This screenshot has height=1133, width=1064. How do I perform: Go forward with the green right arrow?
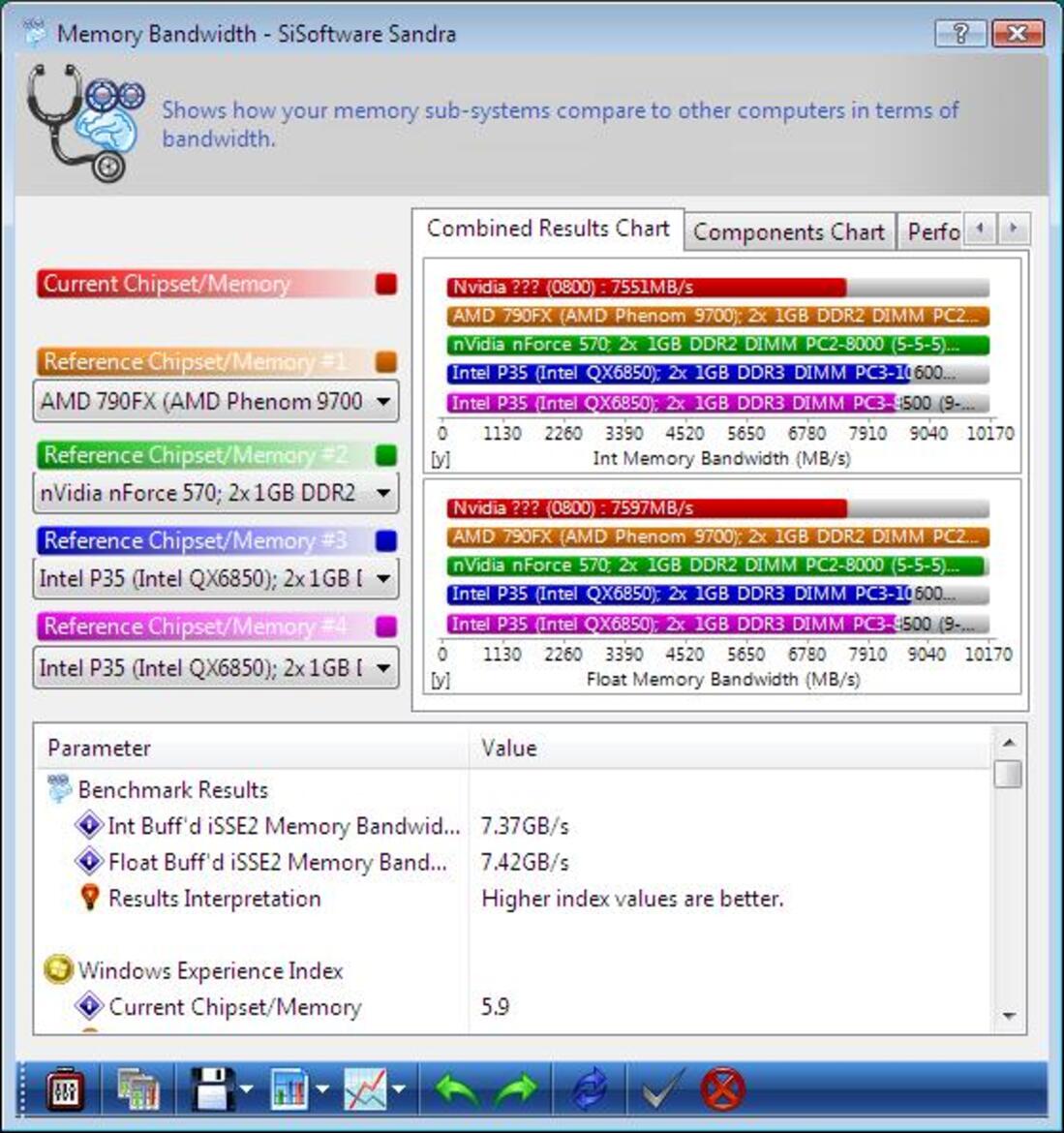515,1089
